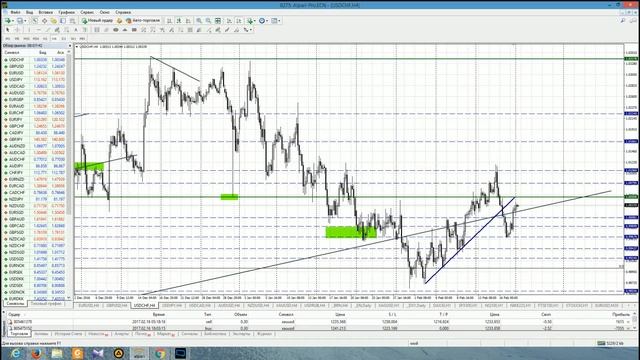The image size is (640, 360).
Task: Open the Periods clock icon
Action: tap(262, 20)
